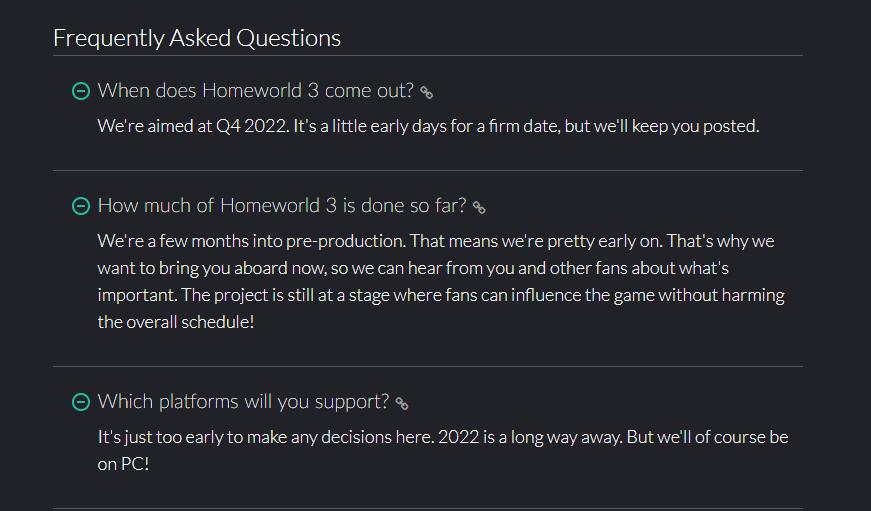This screenshot has height=511, width=871.
Task: Click the 'When does Homeworld 3 come out?' heading
Action: 256,91
